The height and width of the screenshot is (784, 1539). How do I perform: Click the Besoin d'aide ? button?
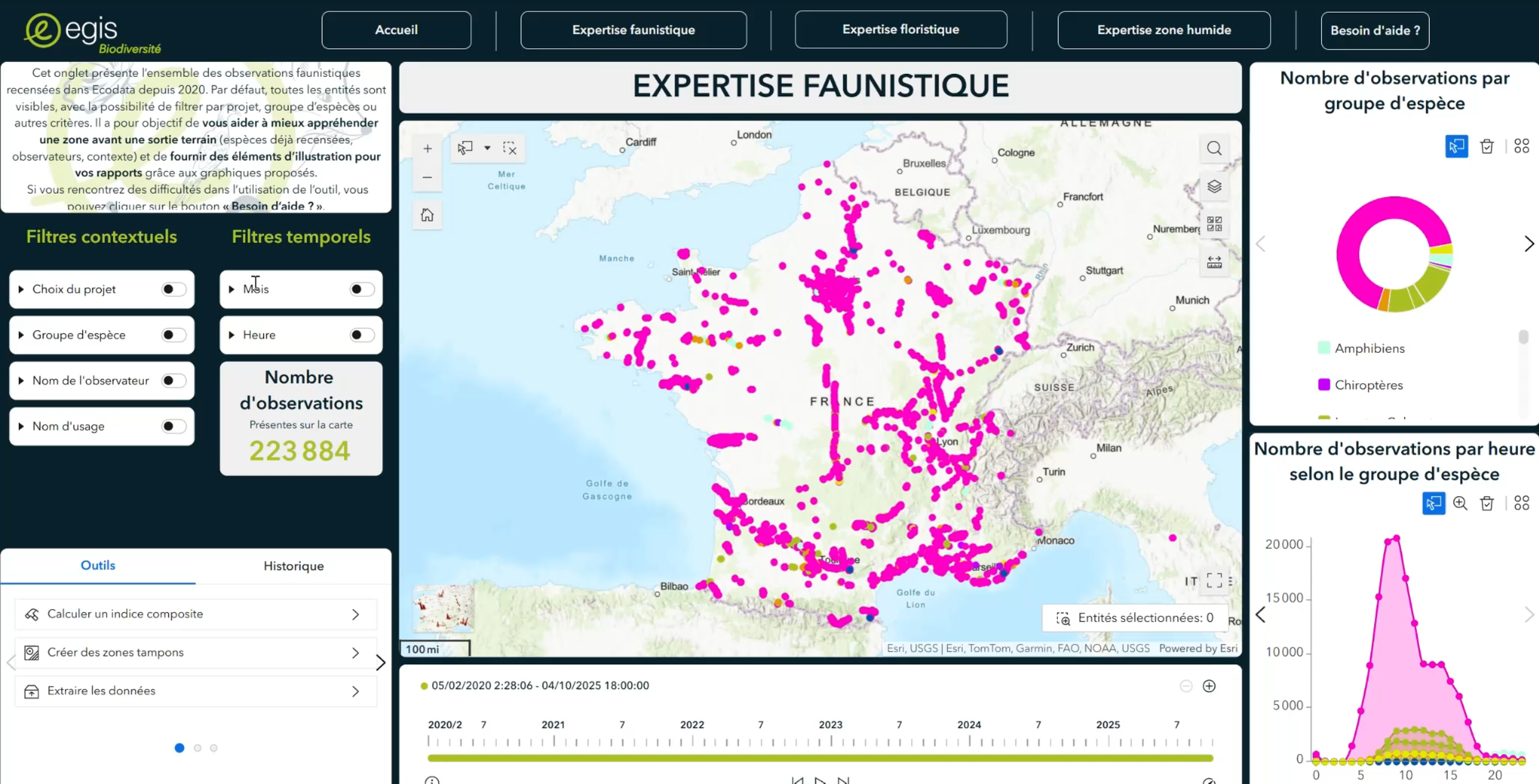click(1374, 30)
